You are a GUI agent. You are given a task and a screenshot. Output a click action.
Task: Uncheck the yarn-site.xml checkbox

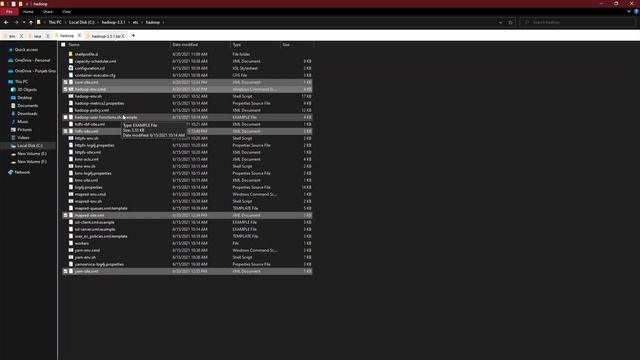click(65, 271)
